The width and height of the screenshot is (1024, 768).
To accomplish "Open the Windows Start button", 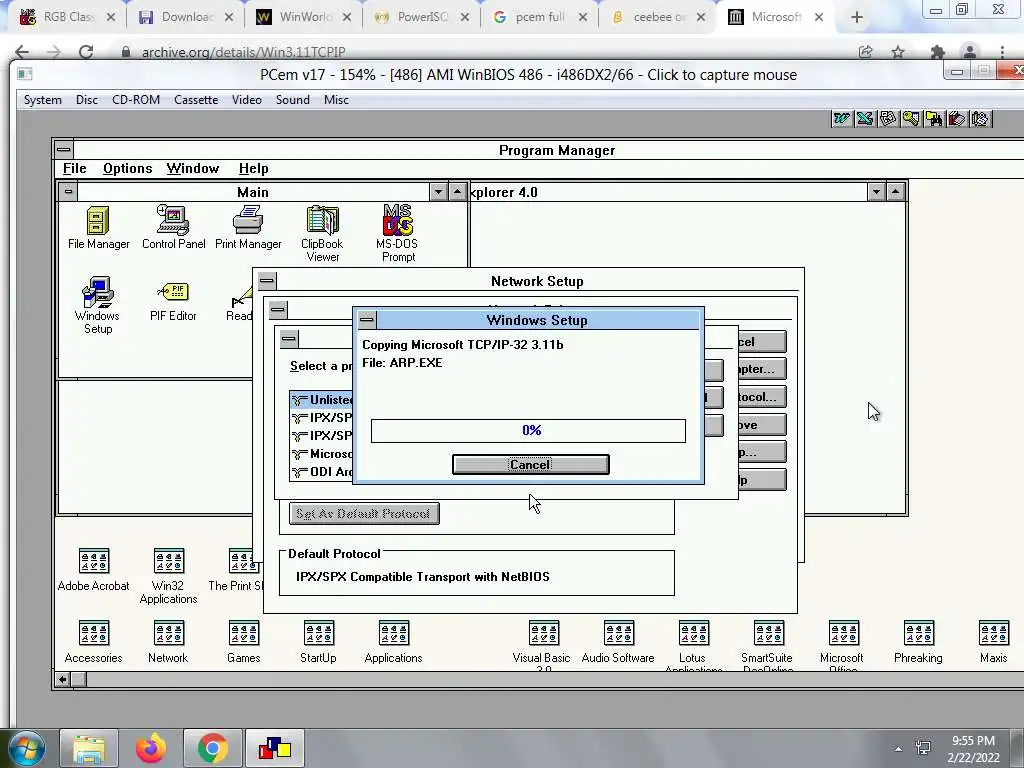I will (x=26, y=748).
